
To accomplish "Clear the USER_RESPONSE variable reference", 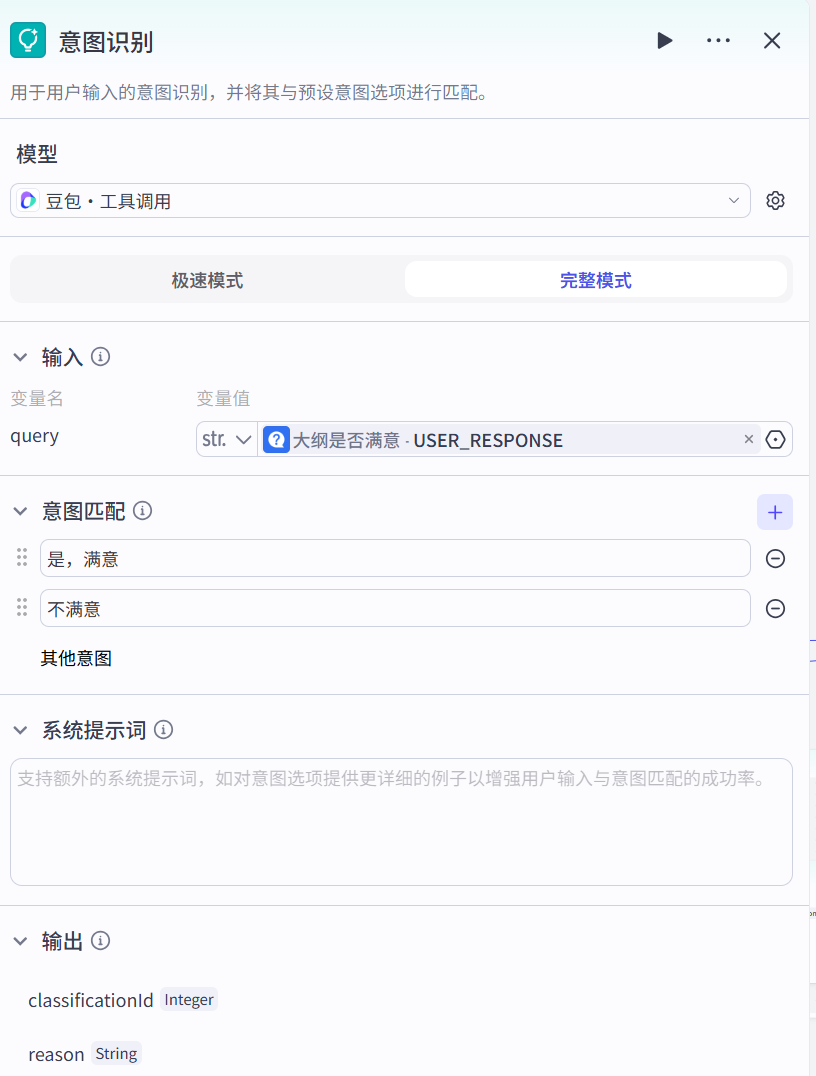I will [749, 440].
